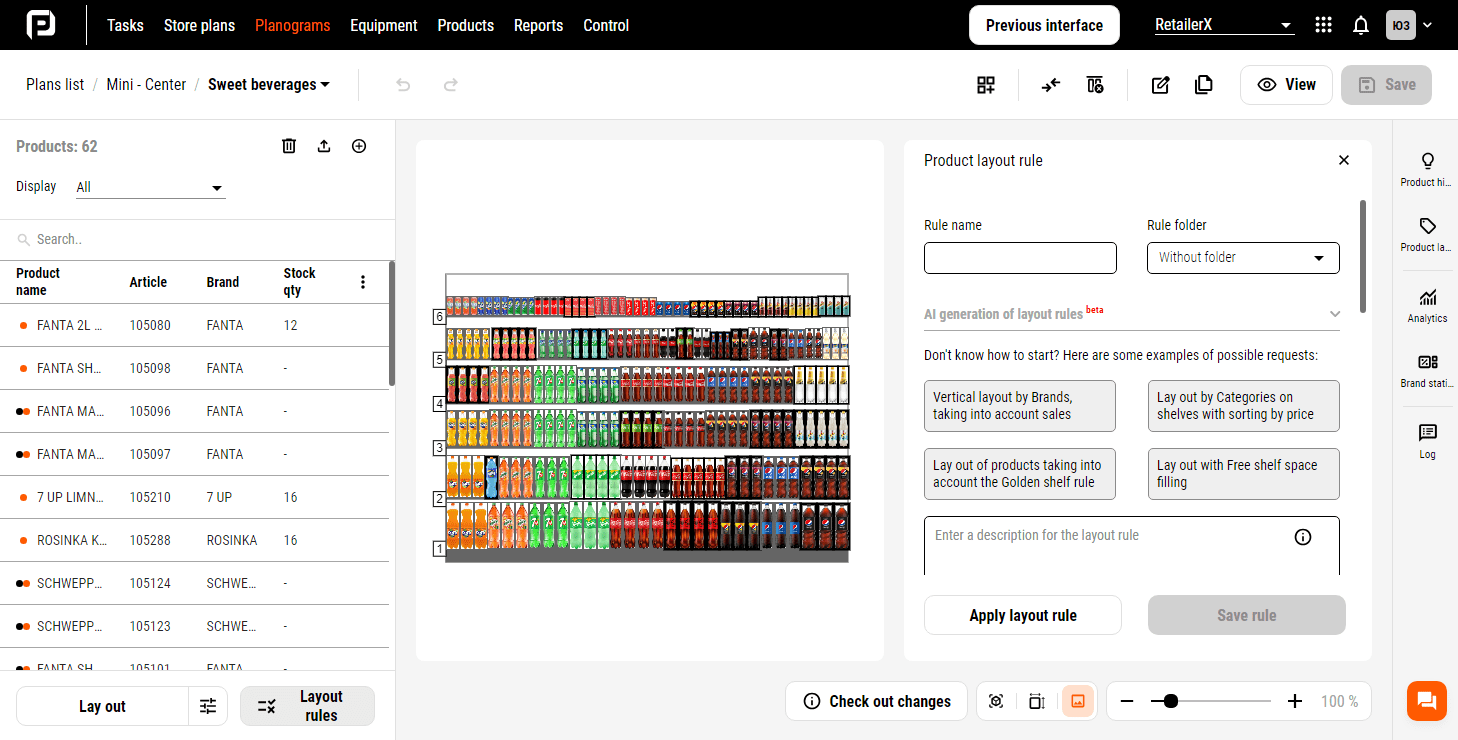The image size is (1458, 740).
Task: Collapse AI generation of layout rules section
Action: [x=1334, y=314]
